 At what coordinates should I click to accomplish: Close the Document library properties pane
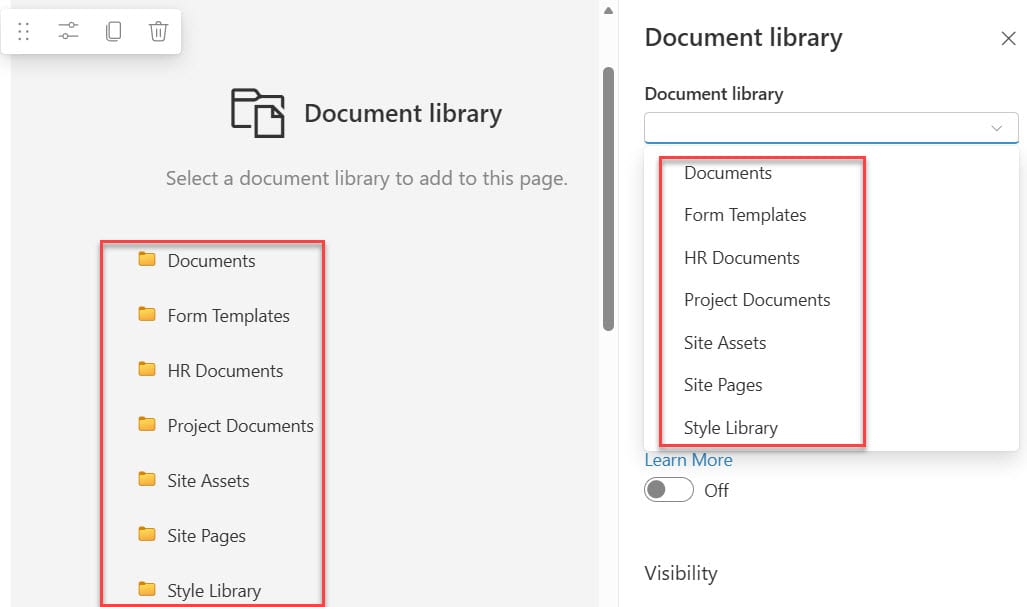pos(1008,38)
